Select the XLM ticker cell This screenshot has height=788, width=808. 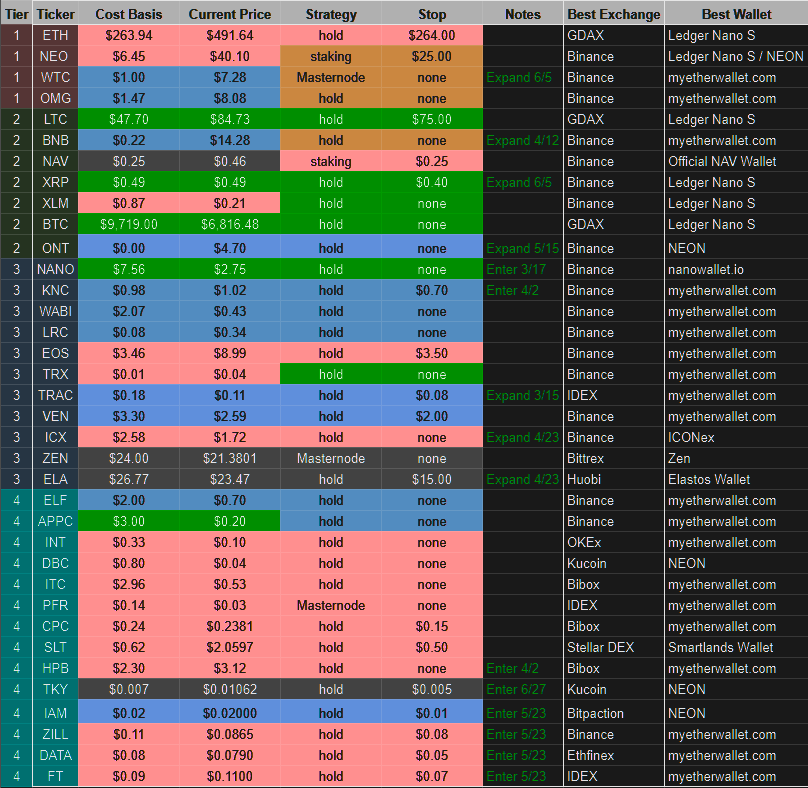[x=55, y=204]
